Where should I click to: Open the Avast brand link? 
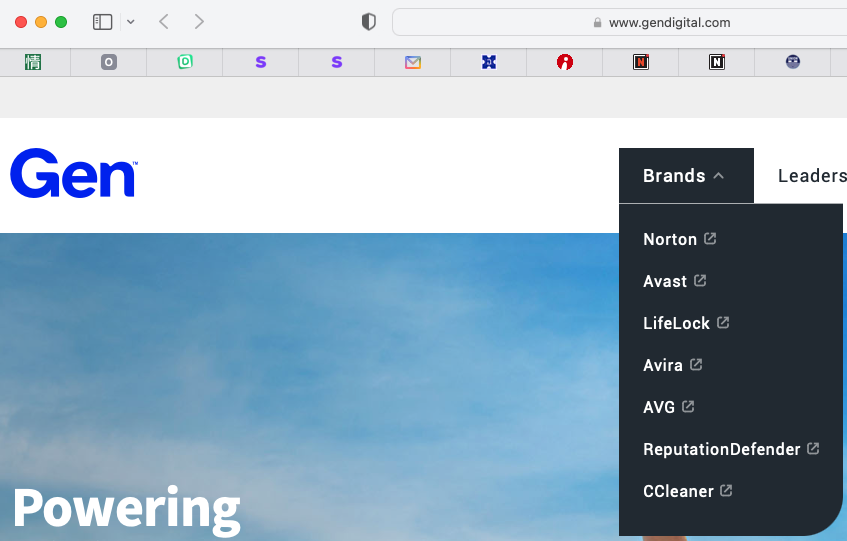tap(665, 281)
